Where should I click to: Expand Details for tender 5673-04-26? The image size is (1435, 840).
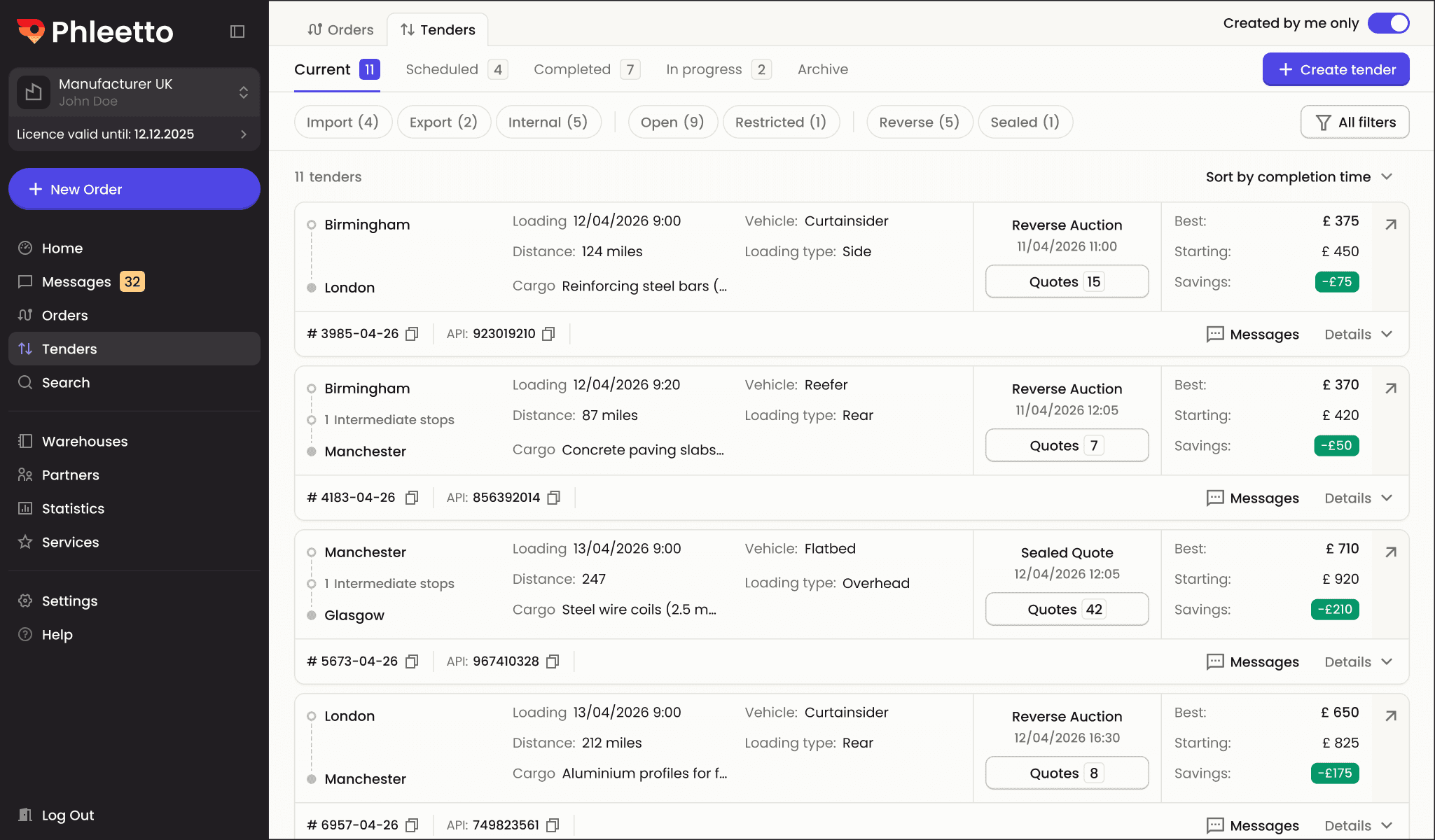tap(1357, 661)
